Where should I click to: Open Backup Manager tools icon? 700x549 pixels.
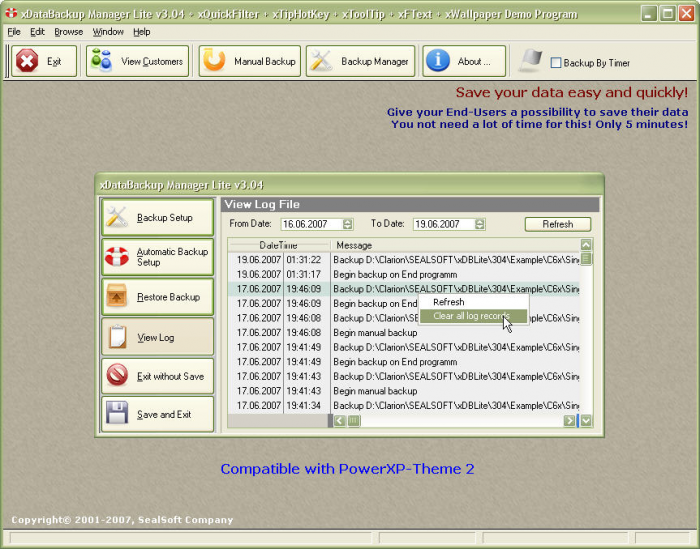pyautogui.click(x=321, y=61)
